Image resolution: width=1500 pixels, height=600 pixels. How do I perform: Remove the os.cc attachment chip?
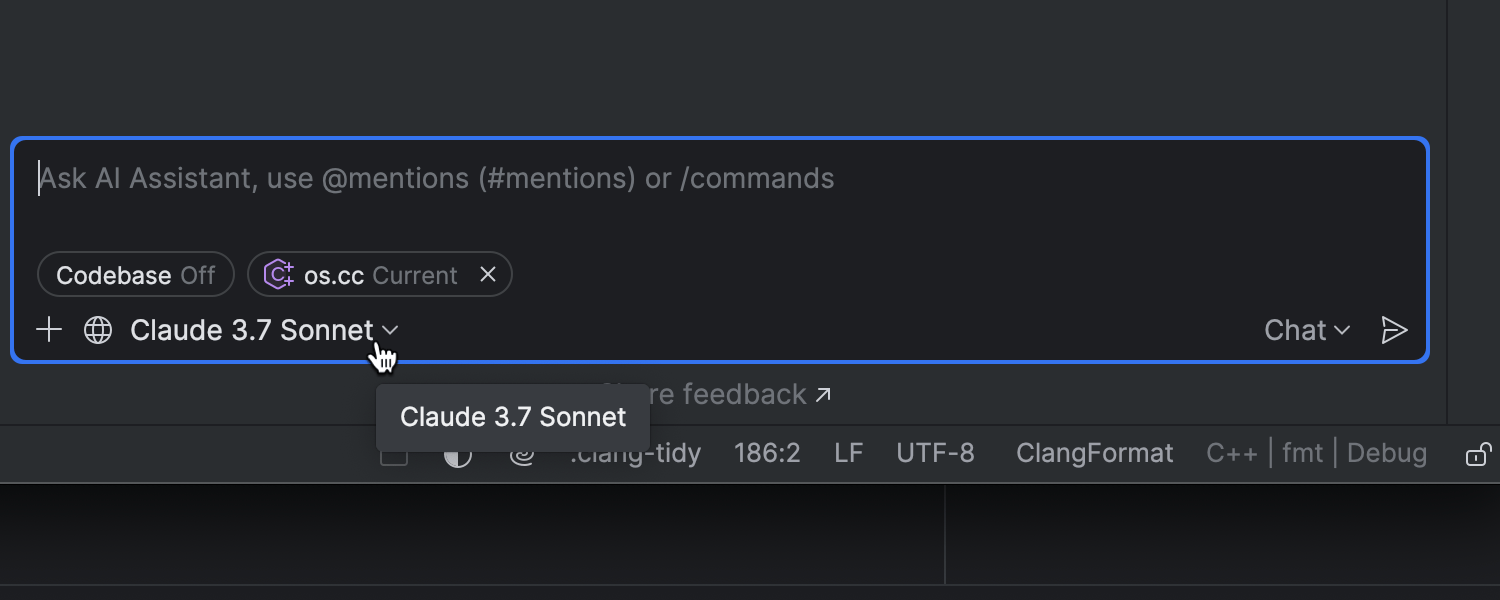click(488, 275)
